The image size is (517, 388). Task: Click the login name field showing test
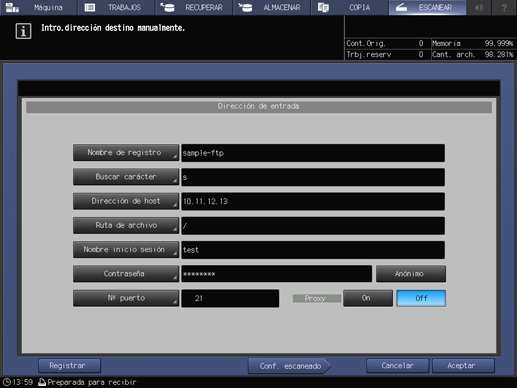[x=313, y=250]
